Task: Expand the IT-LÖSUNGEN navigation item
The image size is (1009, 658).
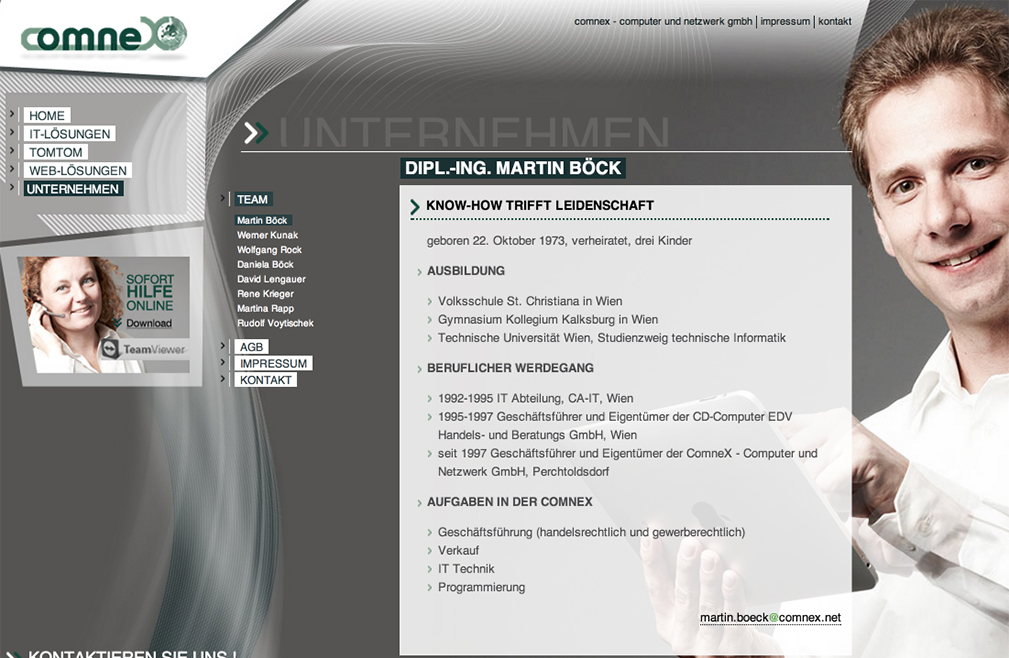Action: point(70,134)
